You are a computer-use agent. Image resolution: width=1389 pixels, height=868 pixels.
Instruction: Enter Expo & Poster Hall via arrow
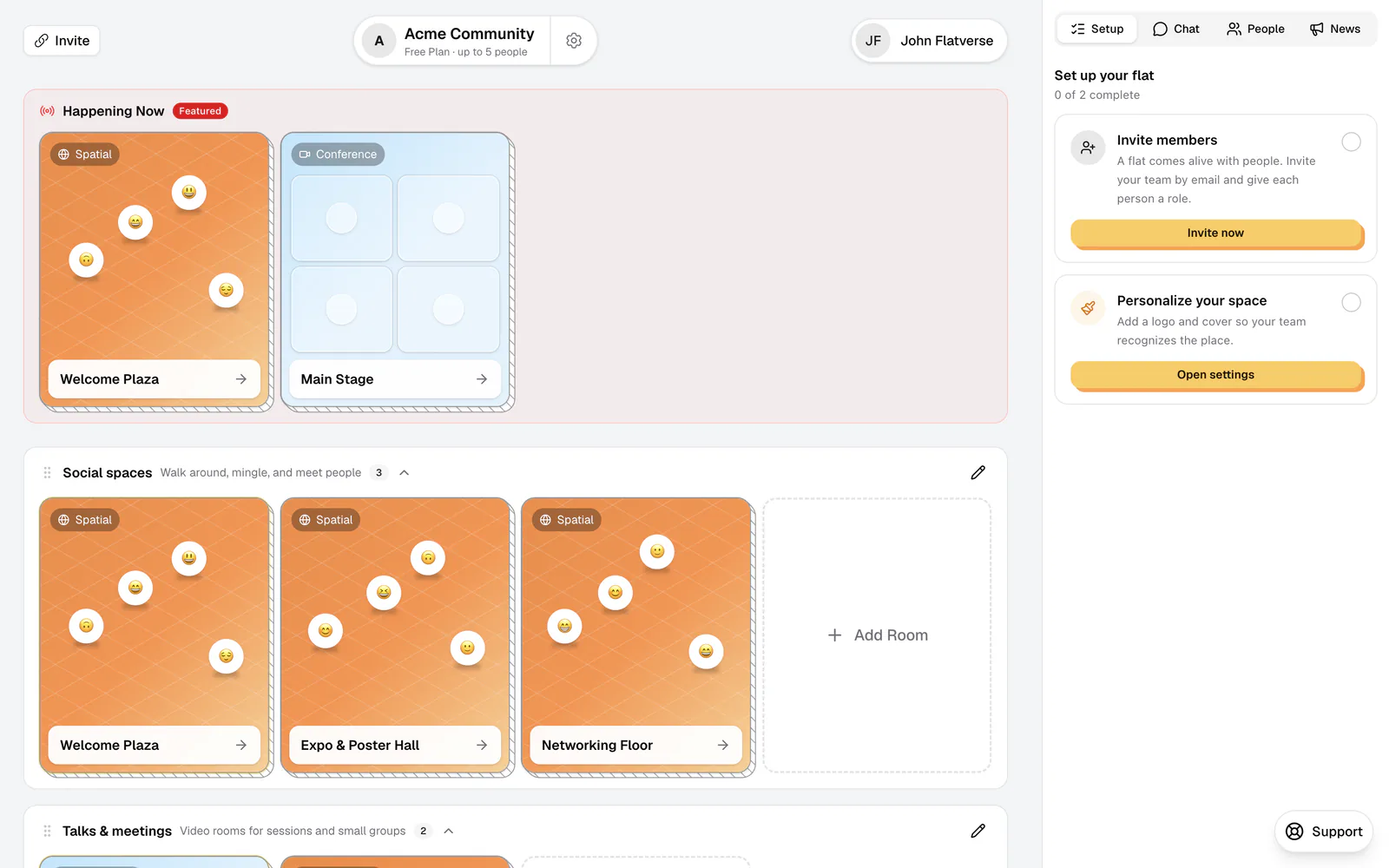point(482,746)
